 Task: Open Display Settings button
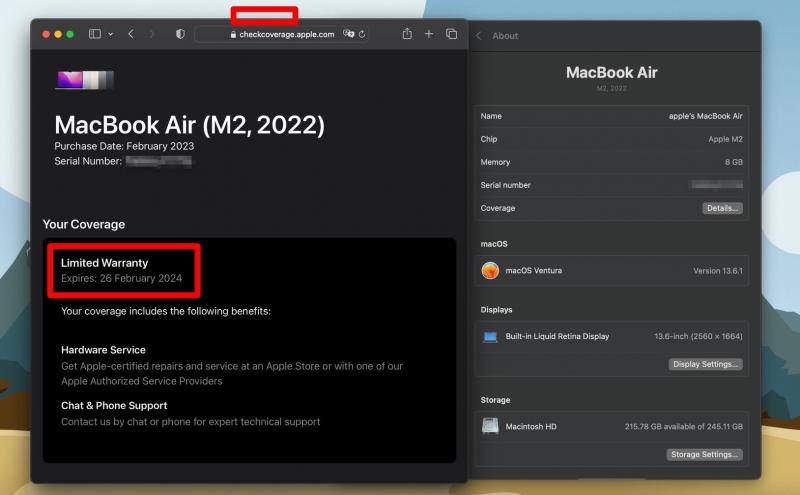click(x=706, y=364)
